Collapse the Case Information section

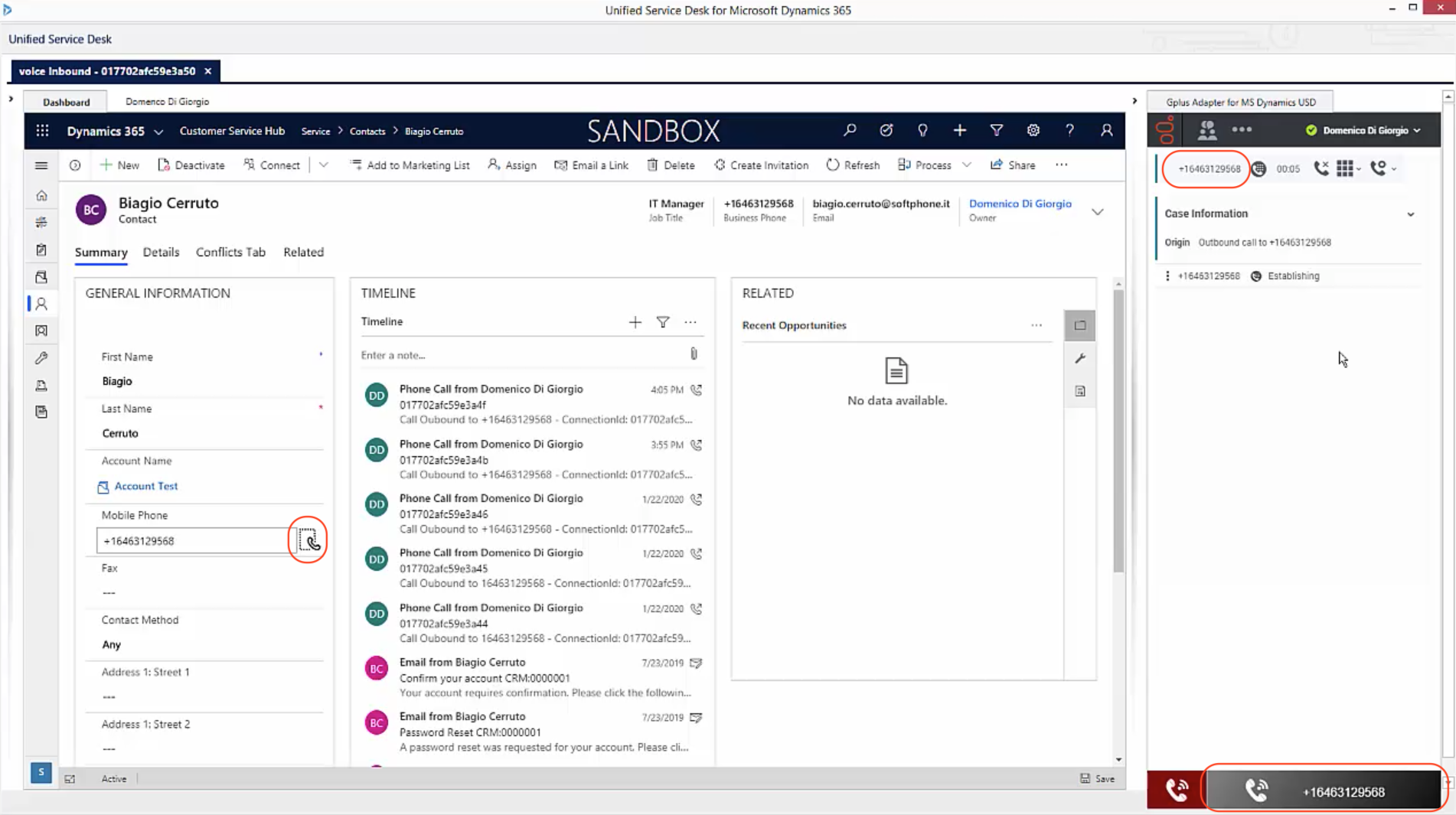pos(1411,214)
